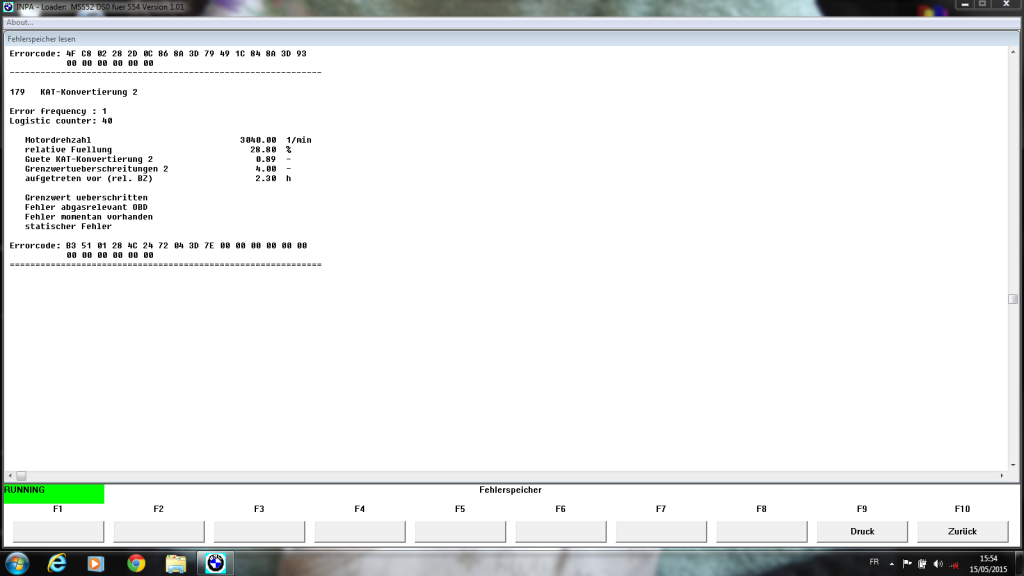Click the 'Fehler momentan vorhanden' line
1024x576 pixels.
pyautogui.click(x=89, y=217)
